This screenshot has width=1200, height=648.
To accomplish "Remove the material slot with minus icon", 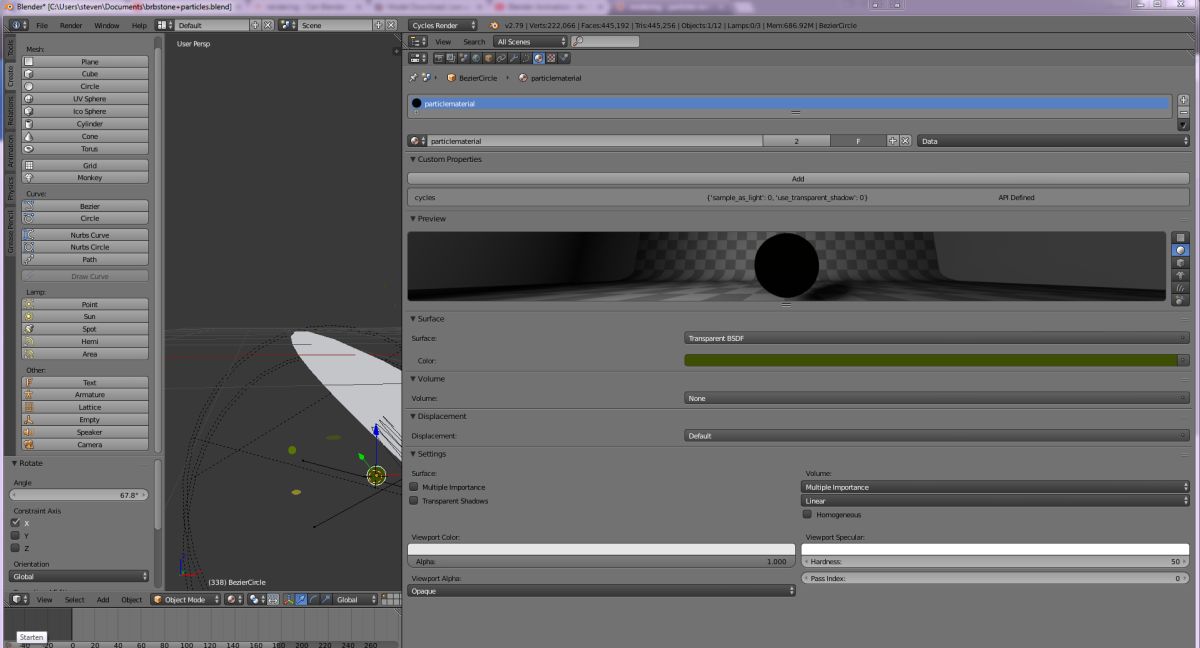I will click(1183, 112).
